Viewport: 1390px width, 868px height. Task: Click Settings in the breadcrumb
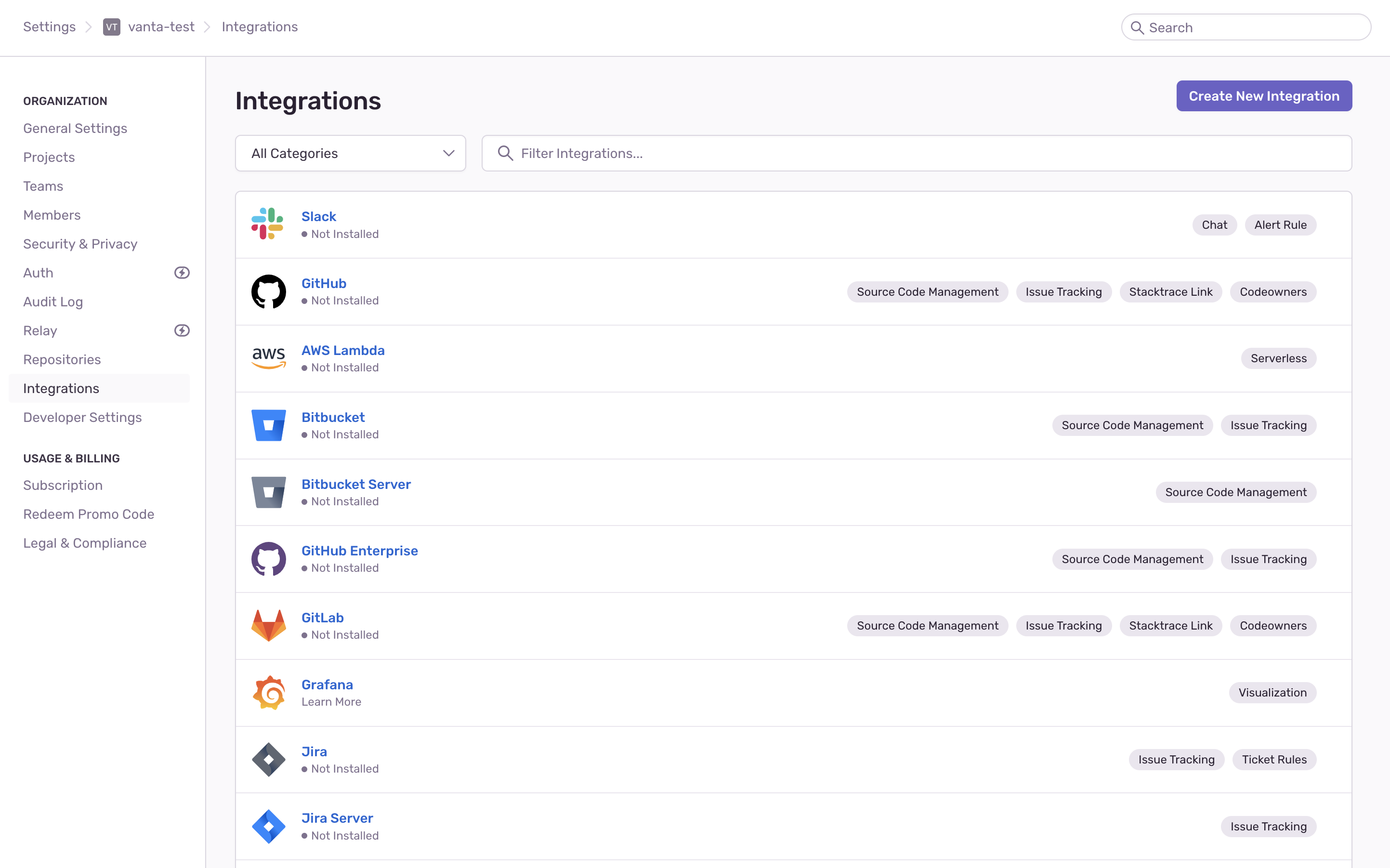click(49, 27)
